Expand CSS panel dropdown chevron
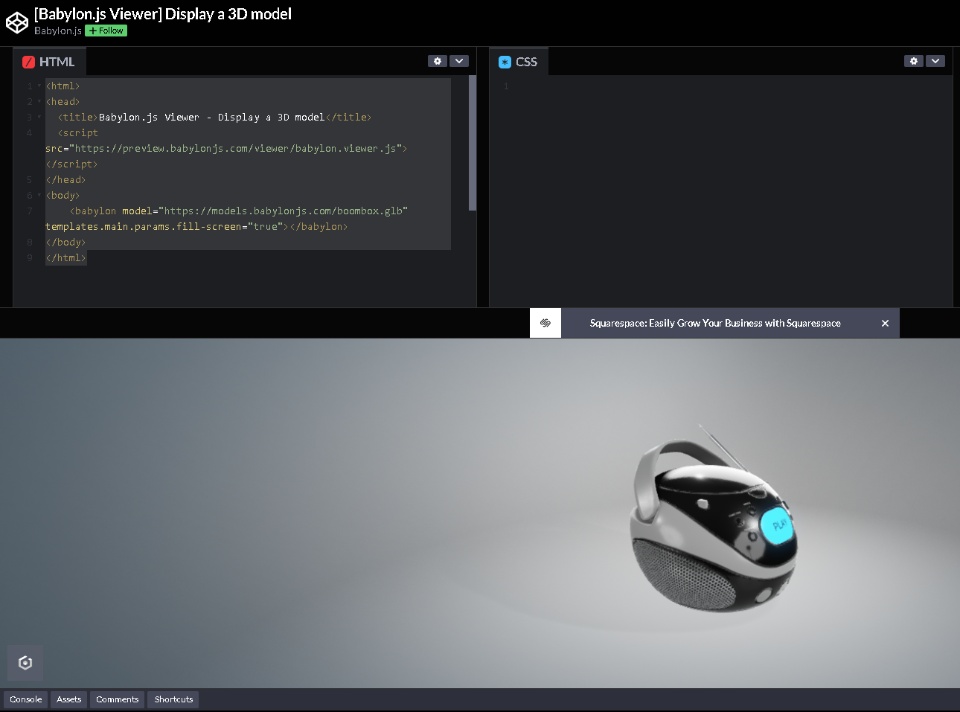 (936, 61)
